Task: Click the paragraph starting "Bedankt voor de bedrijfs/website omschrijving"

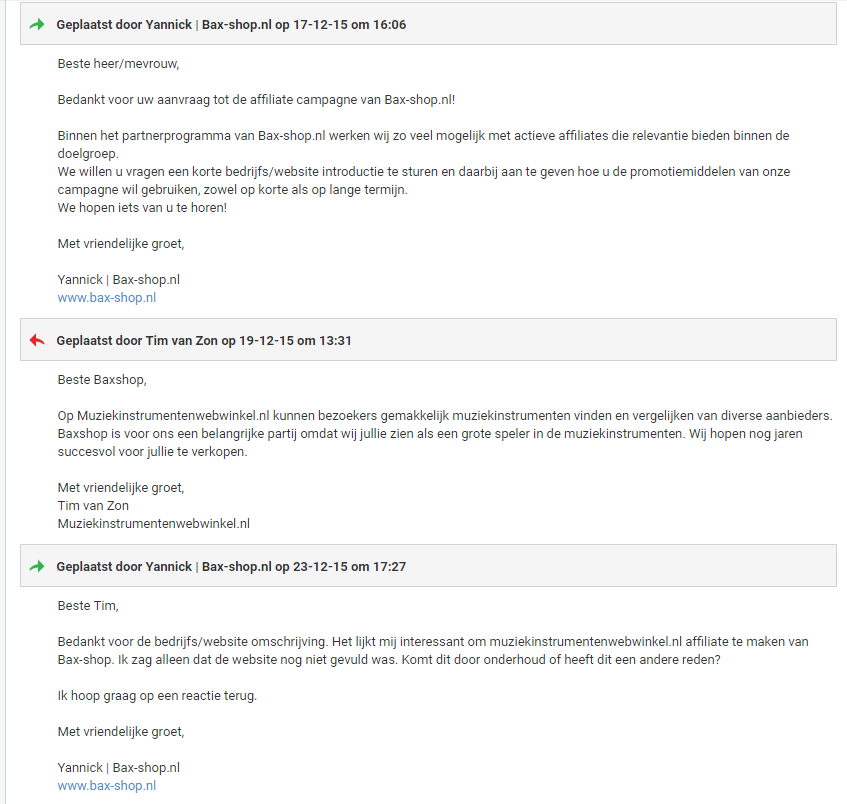Action: [x=433, y=651]
